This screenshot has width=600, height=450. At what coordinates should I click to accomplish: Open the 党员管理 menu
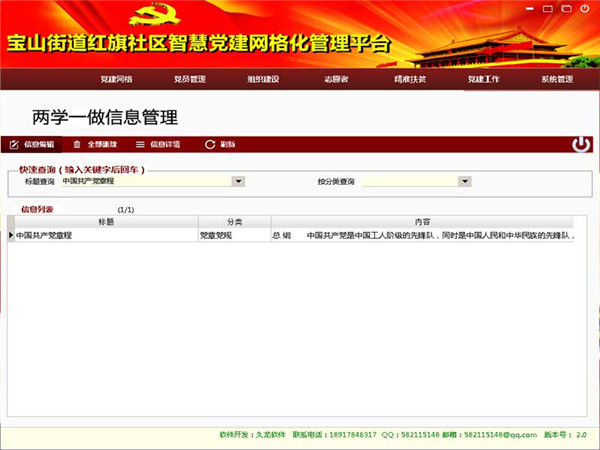coord(190,79)
